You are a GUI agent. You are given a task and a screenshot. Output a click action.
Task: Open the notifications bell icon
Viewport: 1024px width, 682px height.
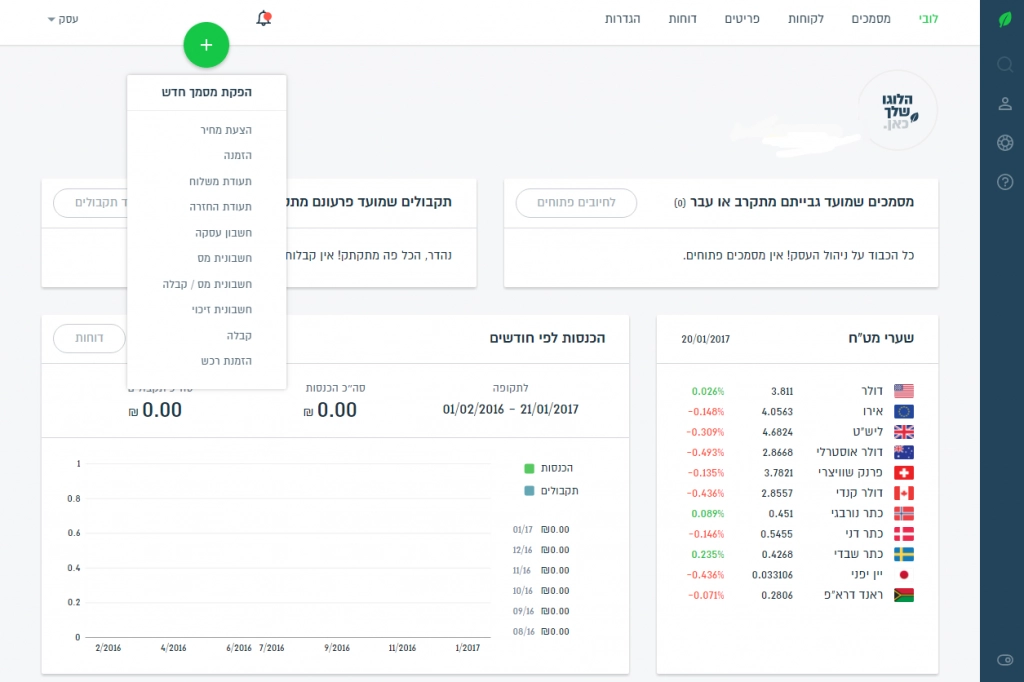coord(264,18)
